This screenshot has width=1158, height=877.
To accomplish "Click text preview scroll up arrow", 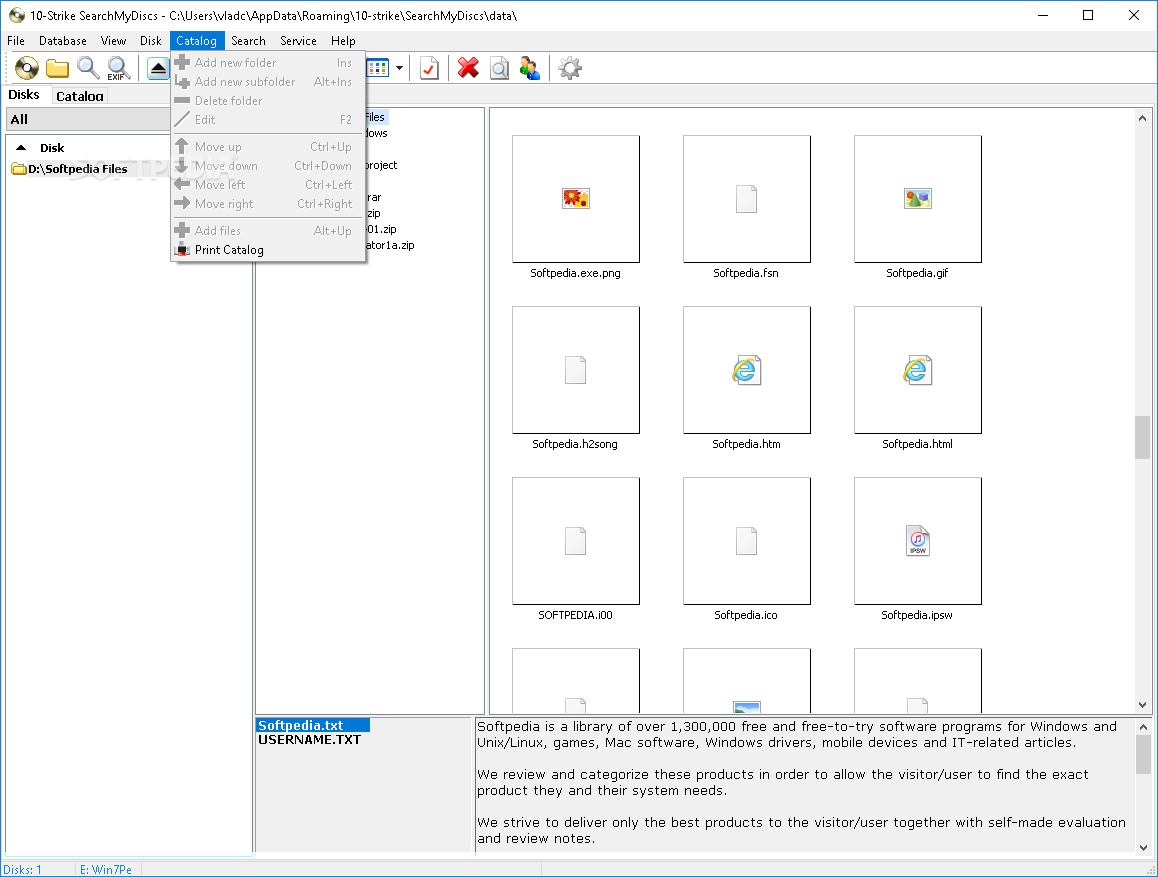I will (x=1142, y=727).
